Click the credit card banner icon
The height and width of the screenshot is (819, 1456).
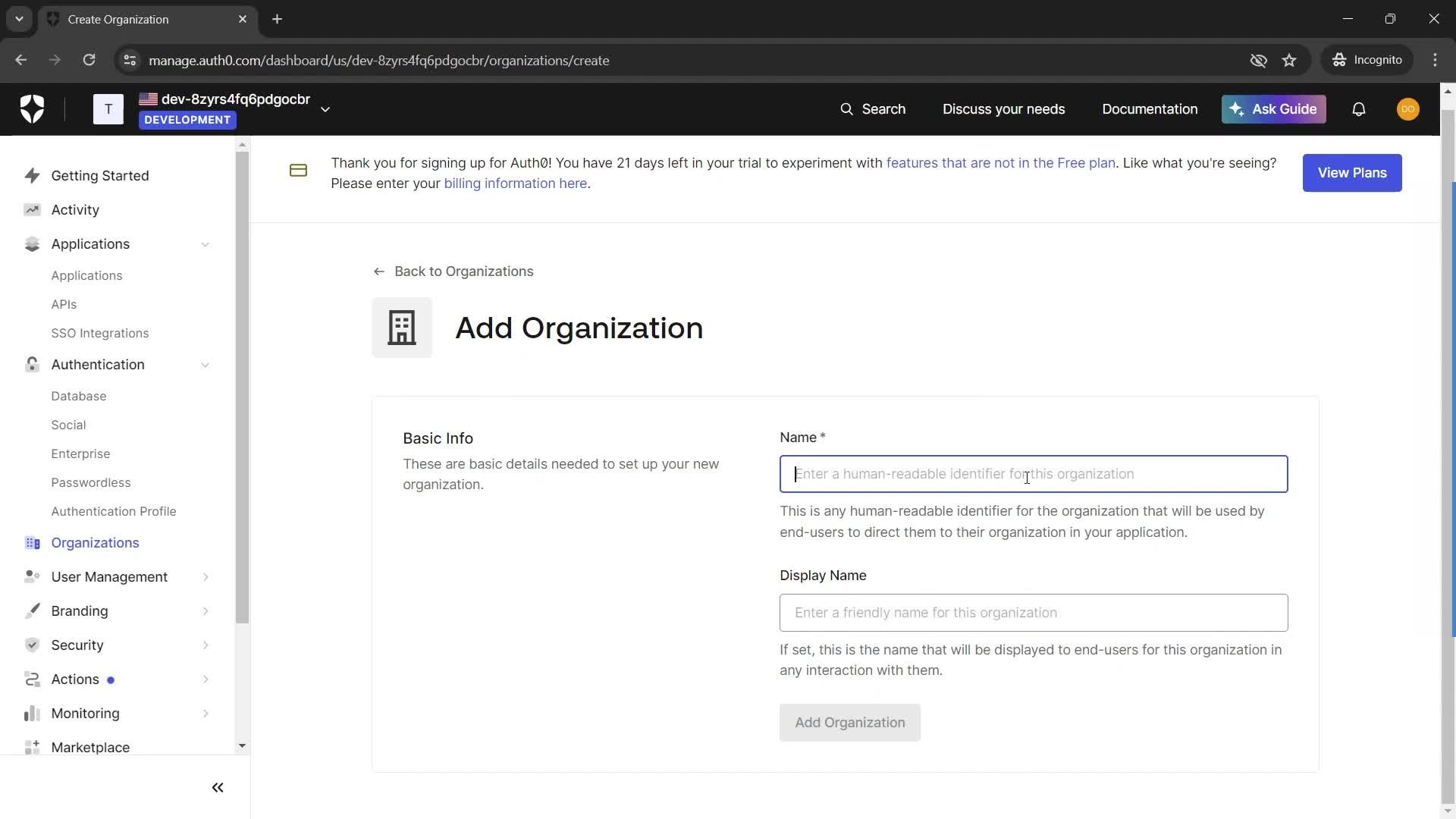(x=298, y=171)
